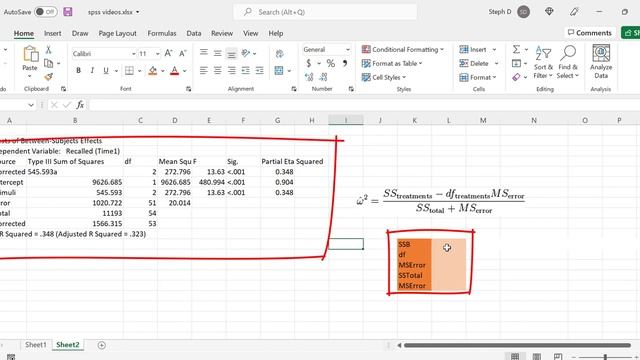Click the Copy icon
640x360 pixels.
[x=49, y=63]
